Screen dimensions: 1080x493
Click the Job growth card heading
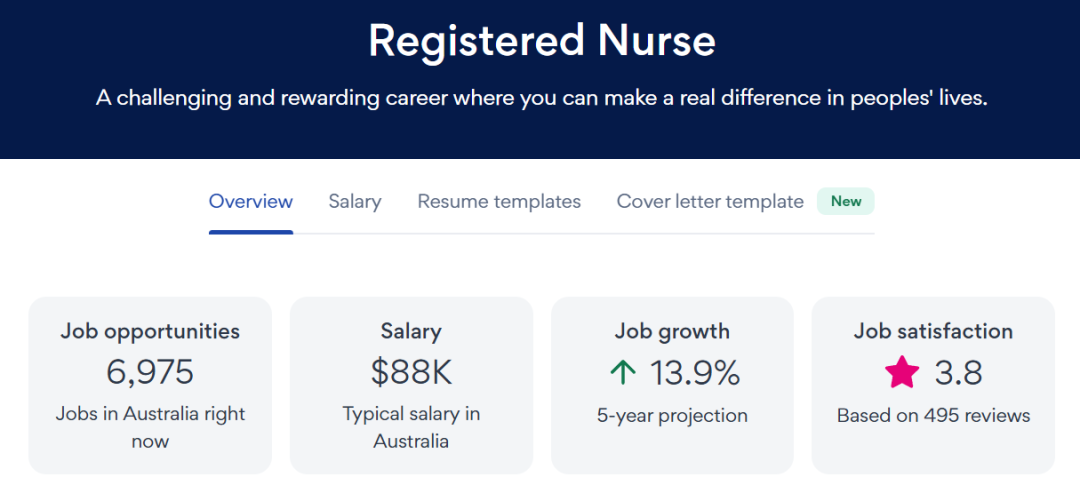672,331
